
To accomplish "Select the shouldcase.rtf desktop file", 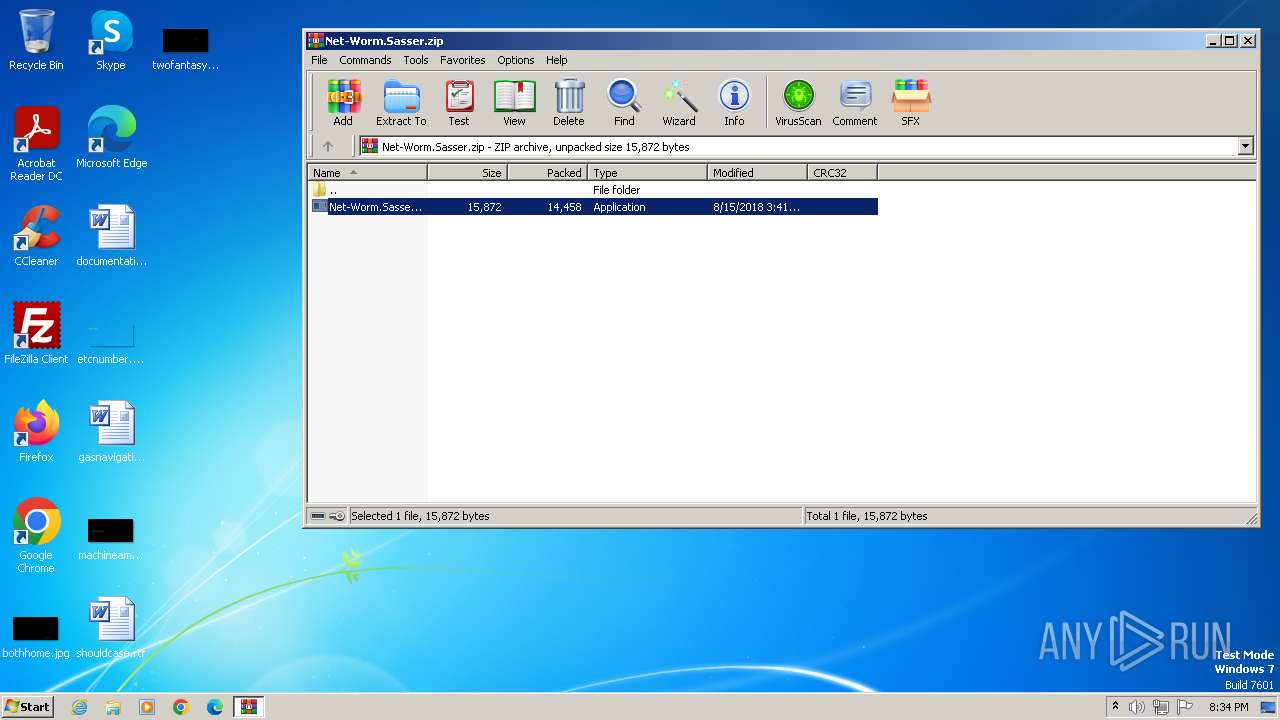I will point(111,628).
